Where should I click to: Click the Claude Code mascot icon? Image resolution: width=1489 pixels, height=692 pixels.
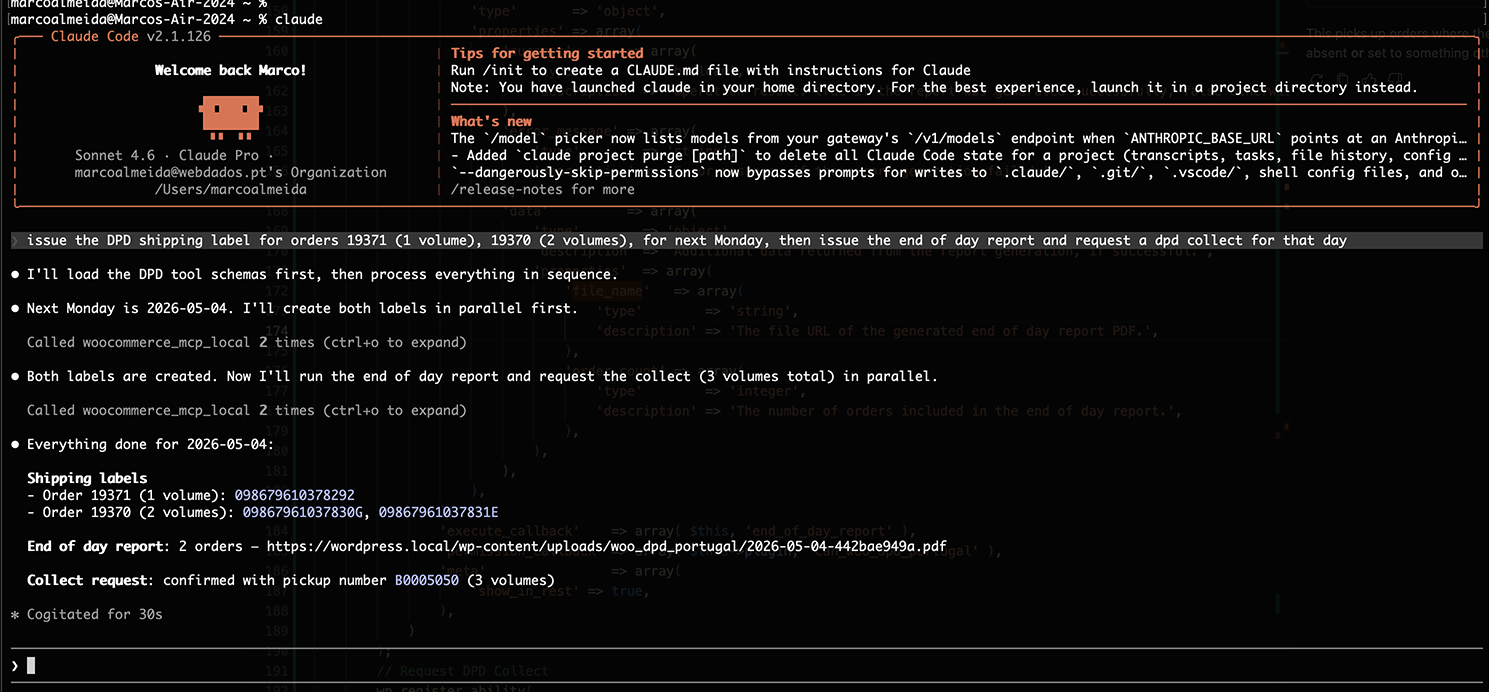pos(231,116)
